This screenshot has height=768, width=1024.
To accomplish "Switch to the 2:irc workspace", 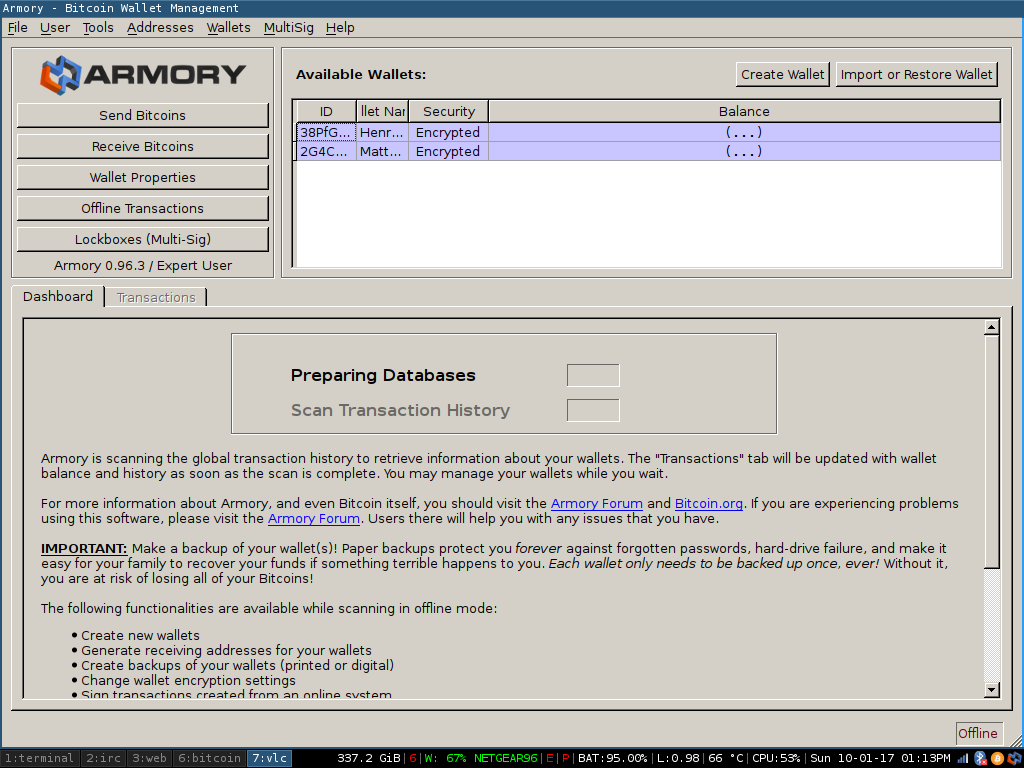I will coord(103,758).
